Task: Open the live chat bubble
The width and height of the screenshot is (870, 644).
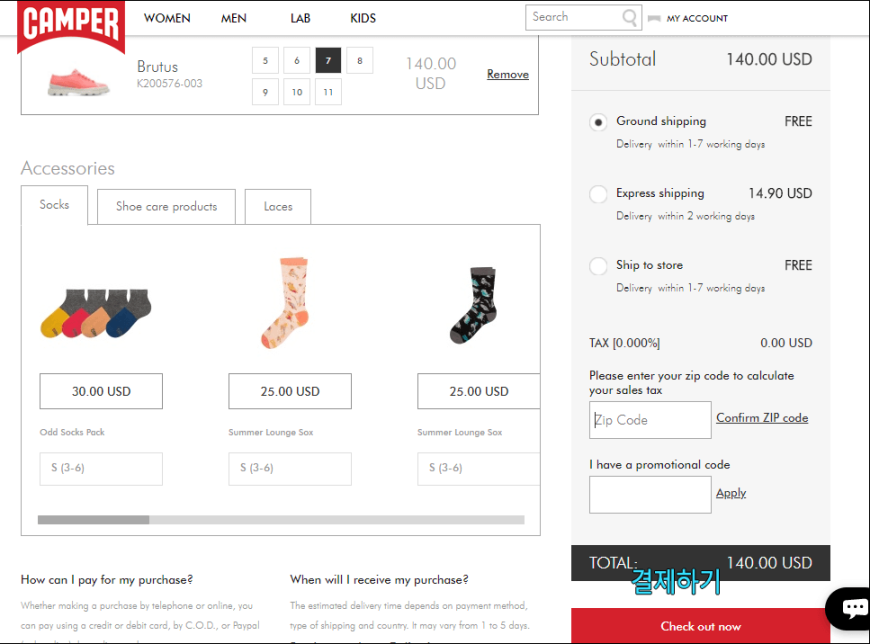Action: click(x=851, y=607)
